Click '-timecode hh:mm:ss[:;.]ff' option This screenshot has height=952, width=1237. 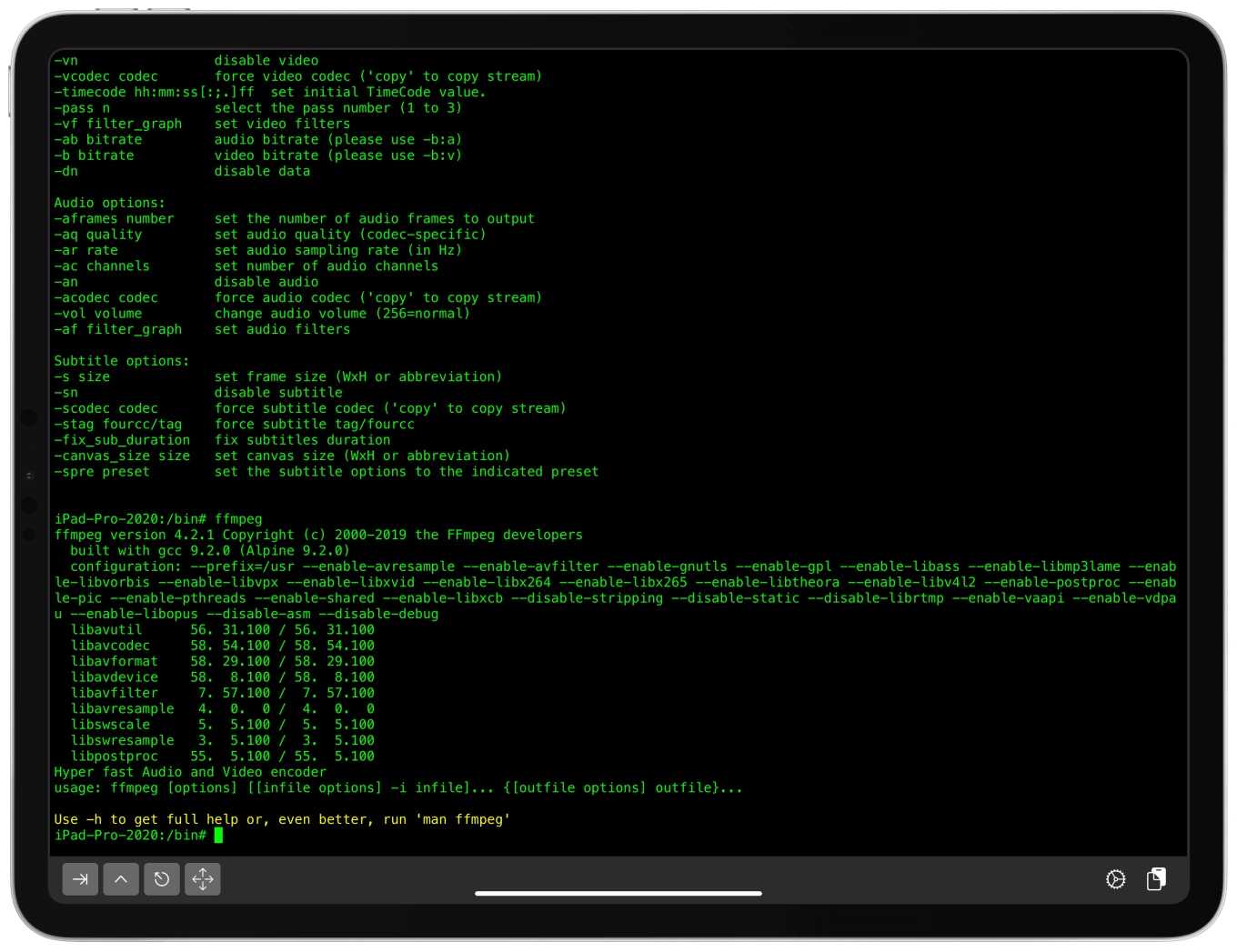[154, 93]
